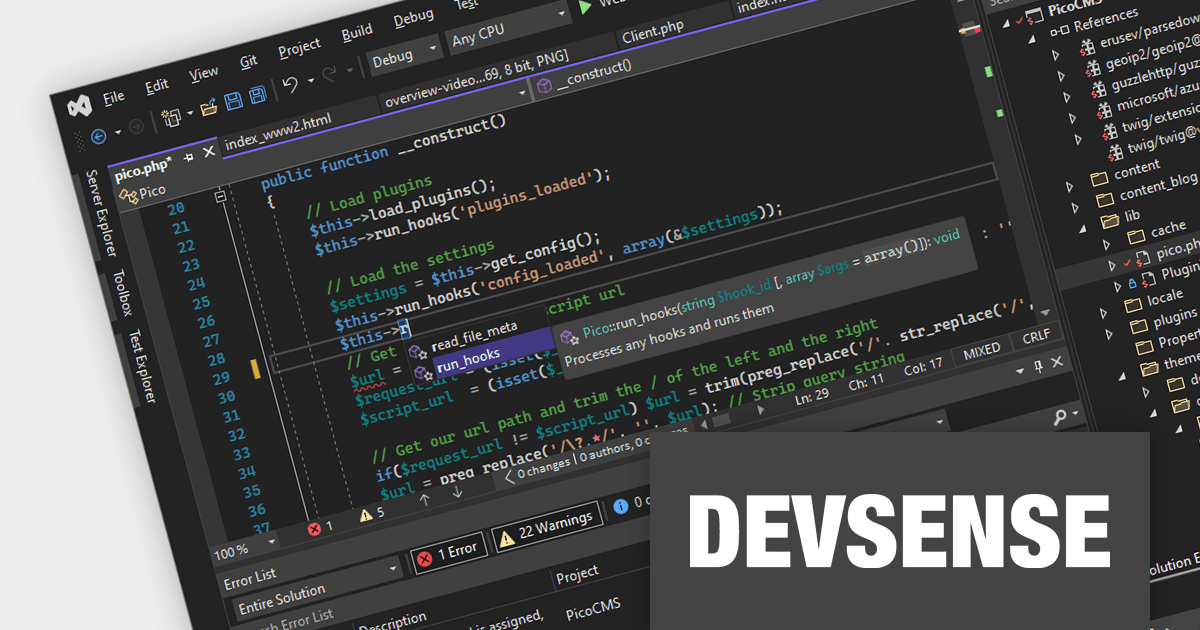Click the Open File folder icon
Image resolution: width=1200 pixels, height=630 pixels.
coord(209,105)
